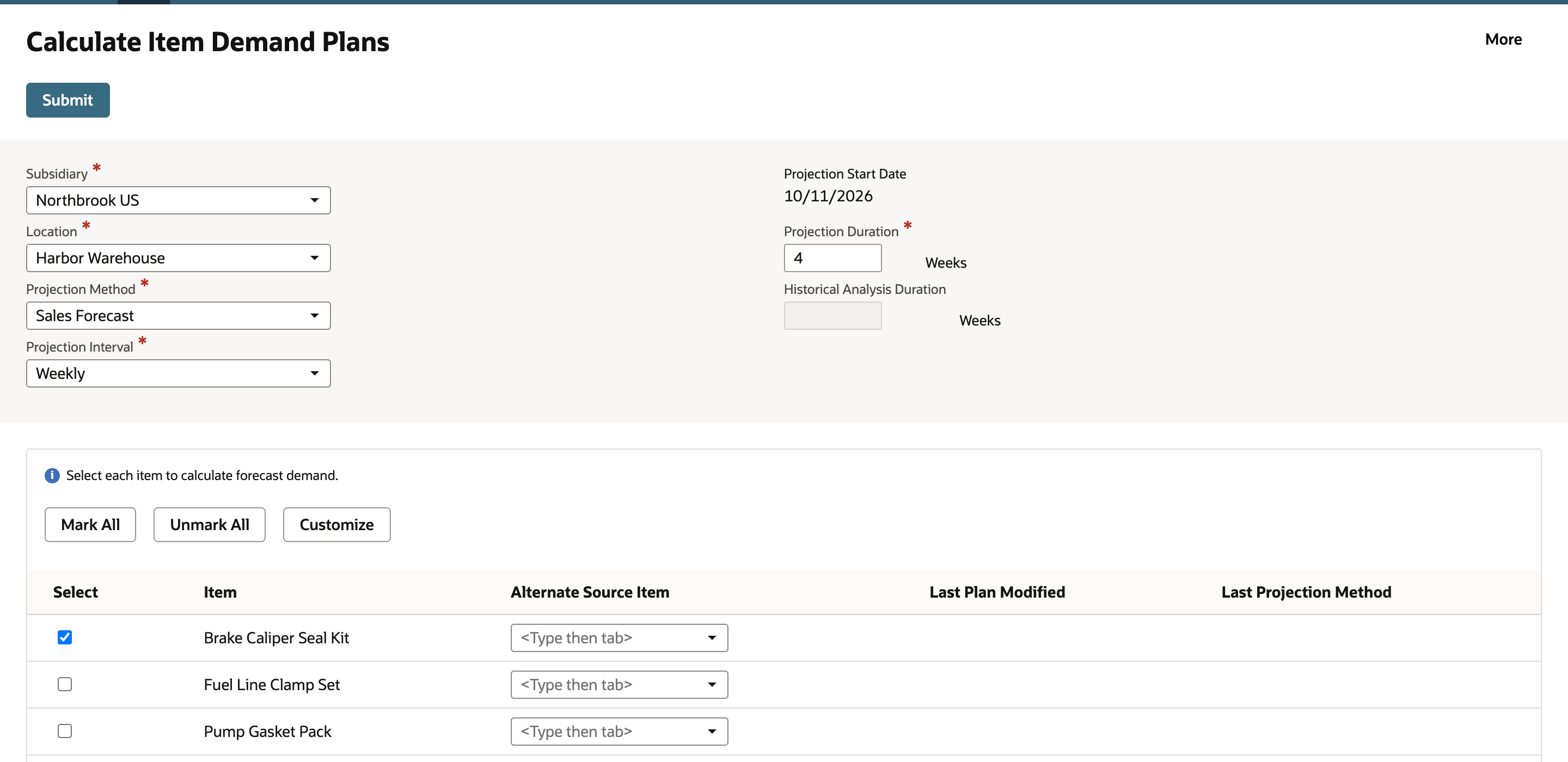The image size is (1568, 762).
Task: Click the Projection Duration field label
Action: 841,232
